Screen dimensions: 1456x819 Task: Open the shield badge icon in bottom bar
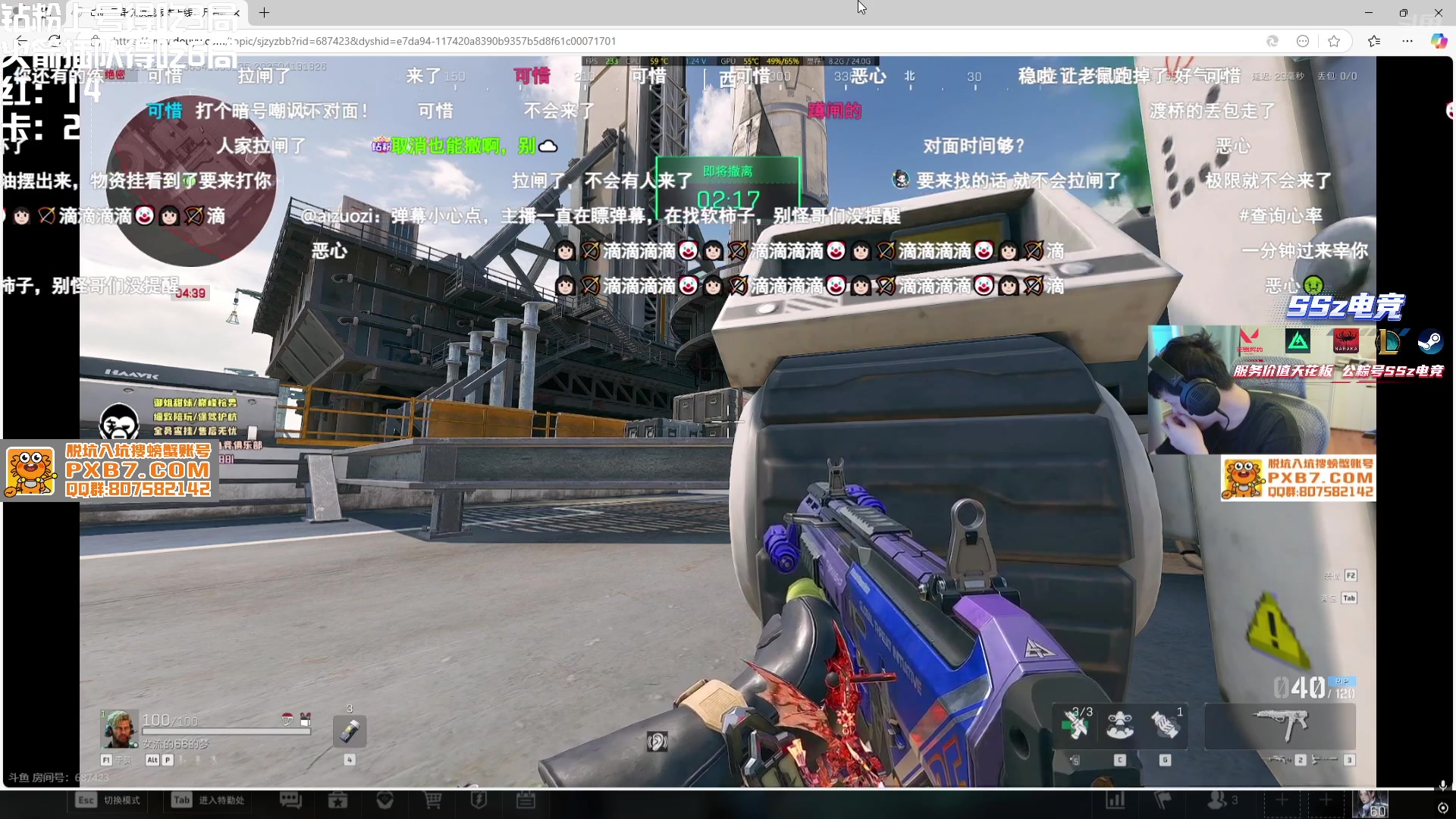tap(384, 800)
